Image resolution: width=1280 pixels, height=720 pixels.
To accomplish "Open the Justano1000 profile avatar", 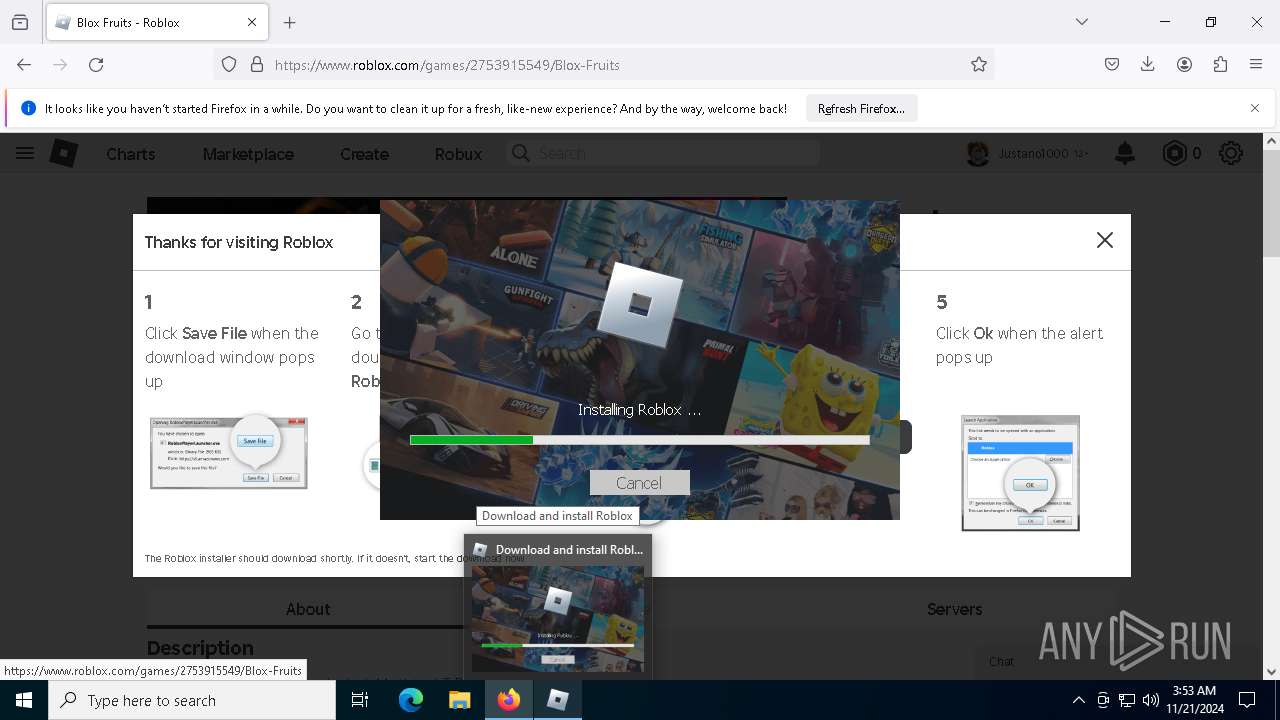I will (x=978, y=153).
